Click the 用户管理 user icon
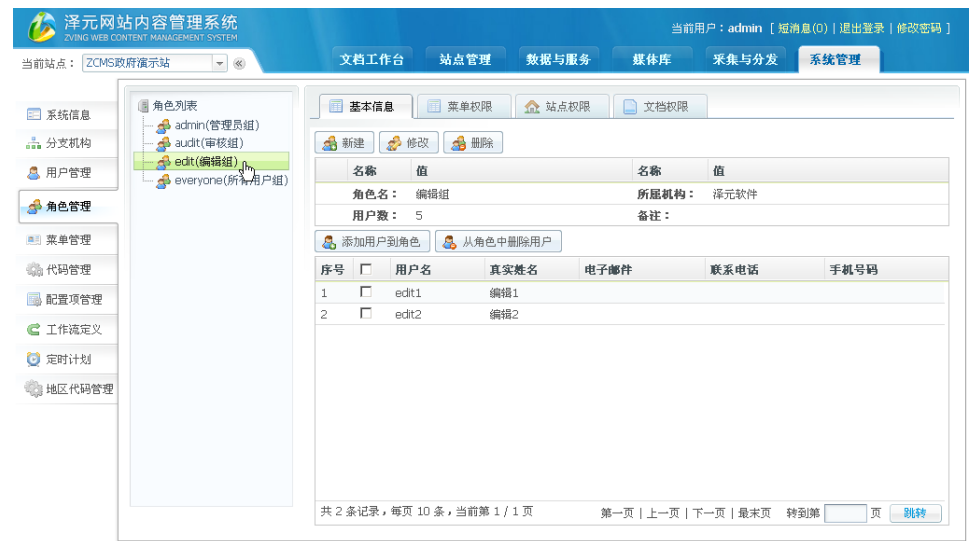 coord(33,173)
